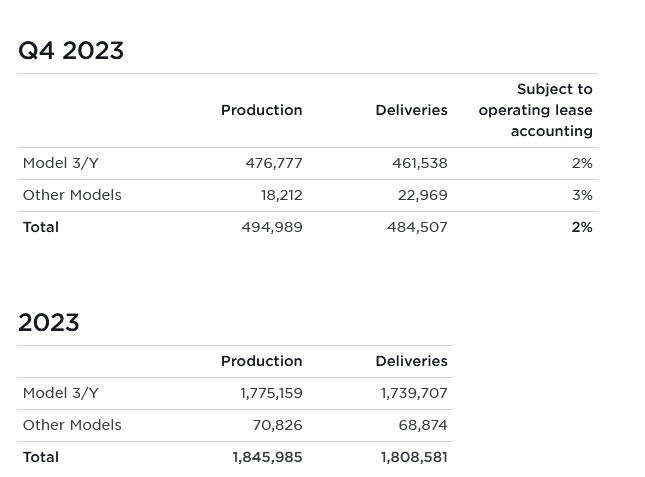645x477 pixels.
Task: Select the annual Model 3/Y production 1,775,159
Action: pos(271,393)
